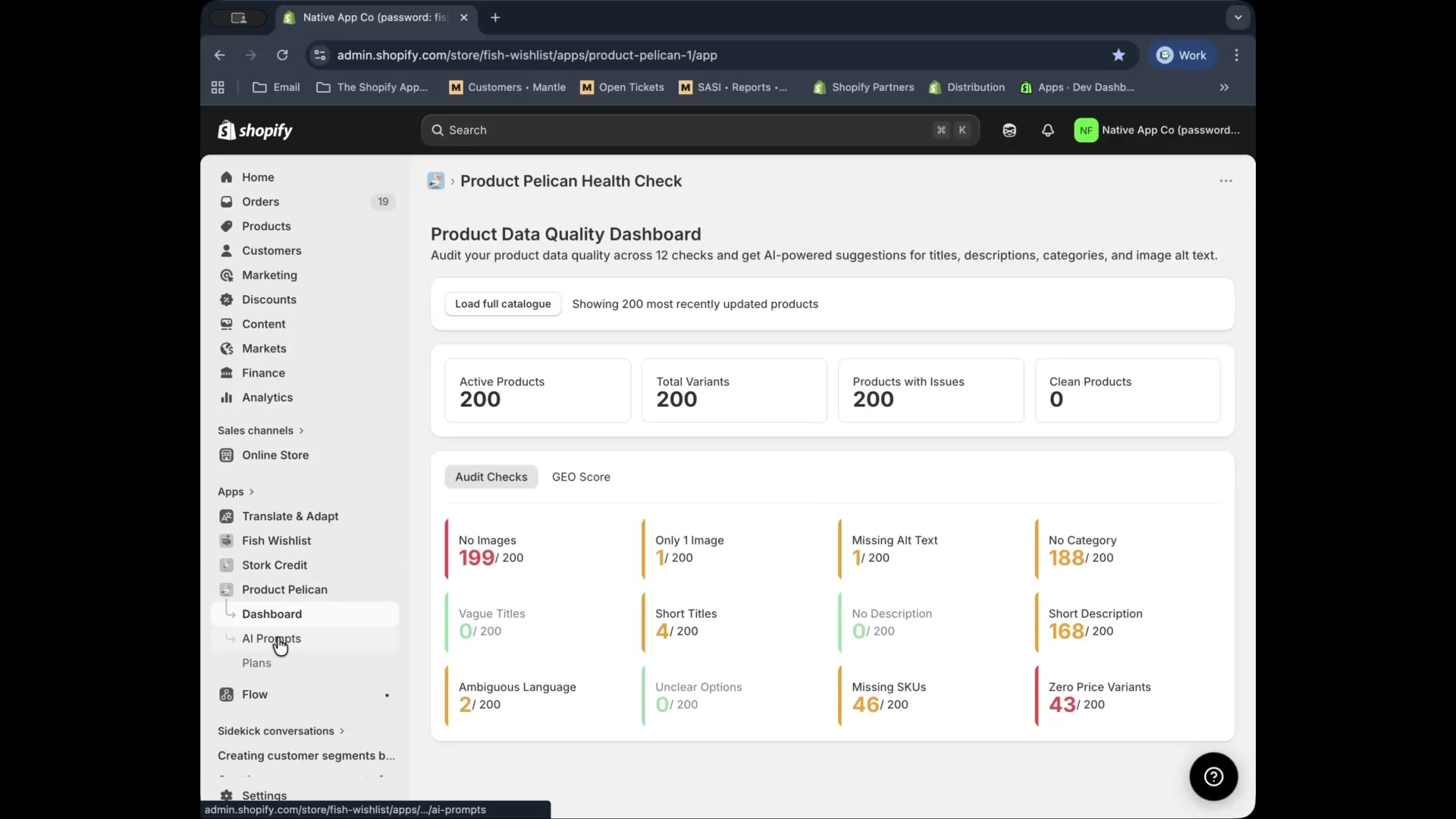This screenshot has width=1456, height=819.
Task: Open Analytics from the sidebar icon
Action: (226, 397)
